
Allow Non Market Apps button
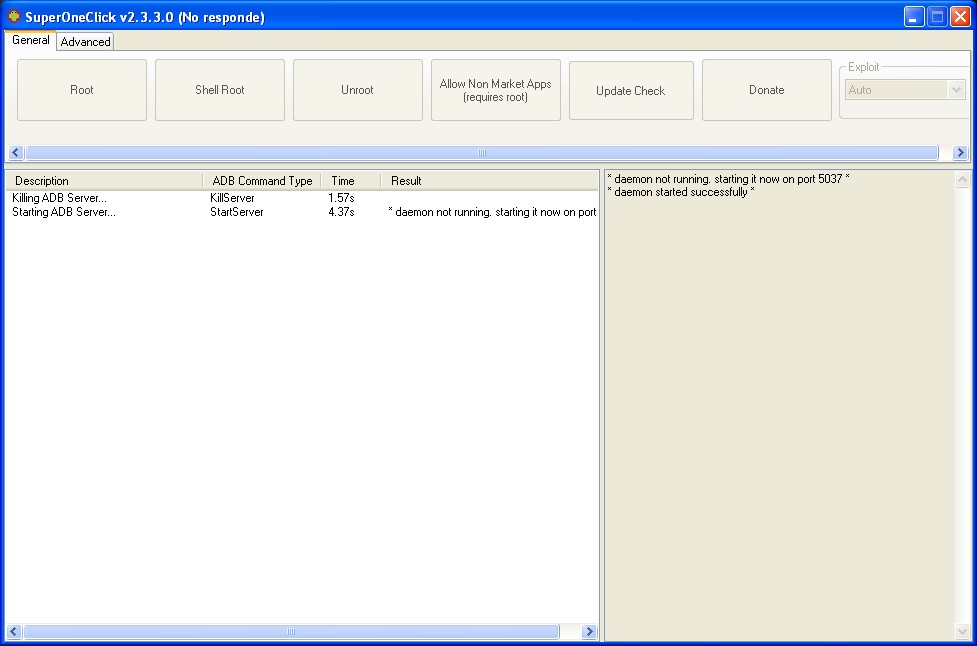496,90
